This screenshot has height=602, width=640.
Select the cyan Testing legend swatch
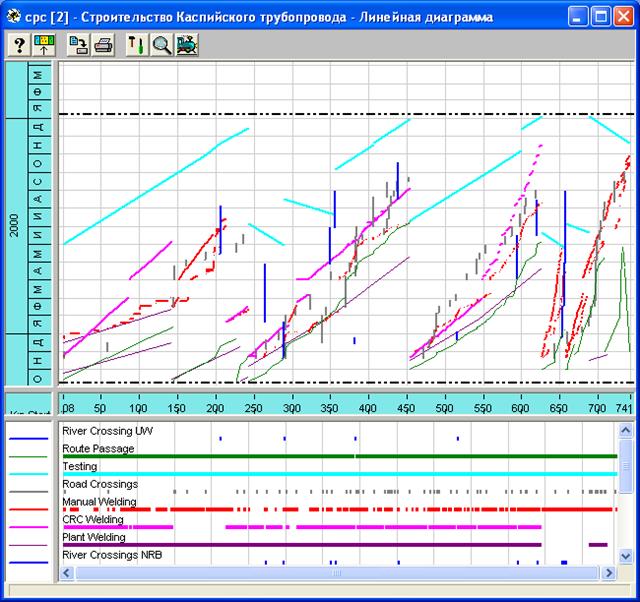click(28, 474)
